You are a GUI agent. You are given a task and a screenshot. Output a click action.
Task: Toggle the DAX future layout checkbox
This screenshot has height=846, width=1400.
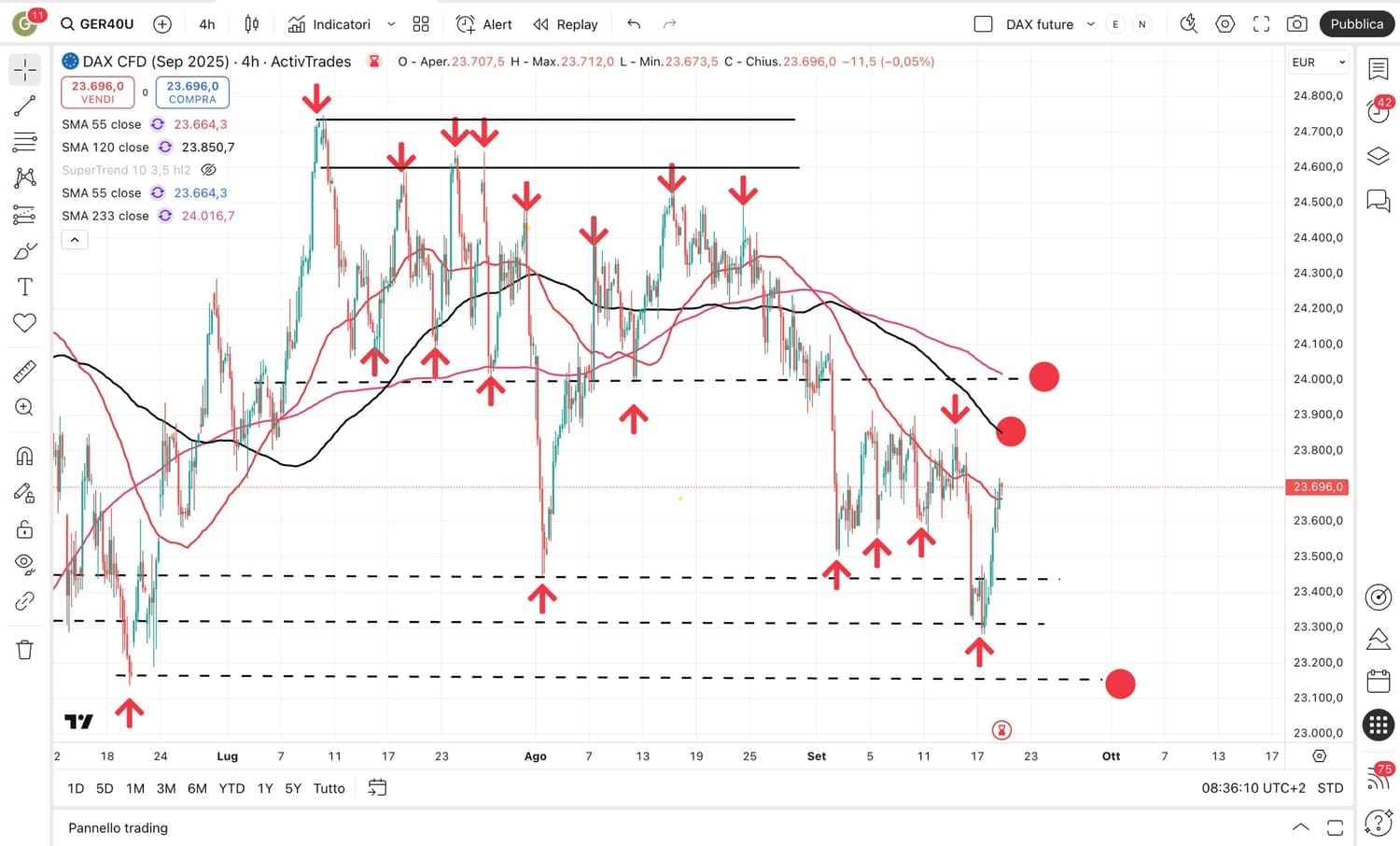coord(983,24)
